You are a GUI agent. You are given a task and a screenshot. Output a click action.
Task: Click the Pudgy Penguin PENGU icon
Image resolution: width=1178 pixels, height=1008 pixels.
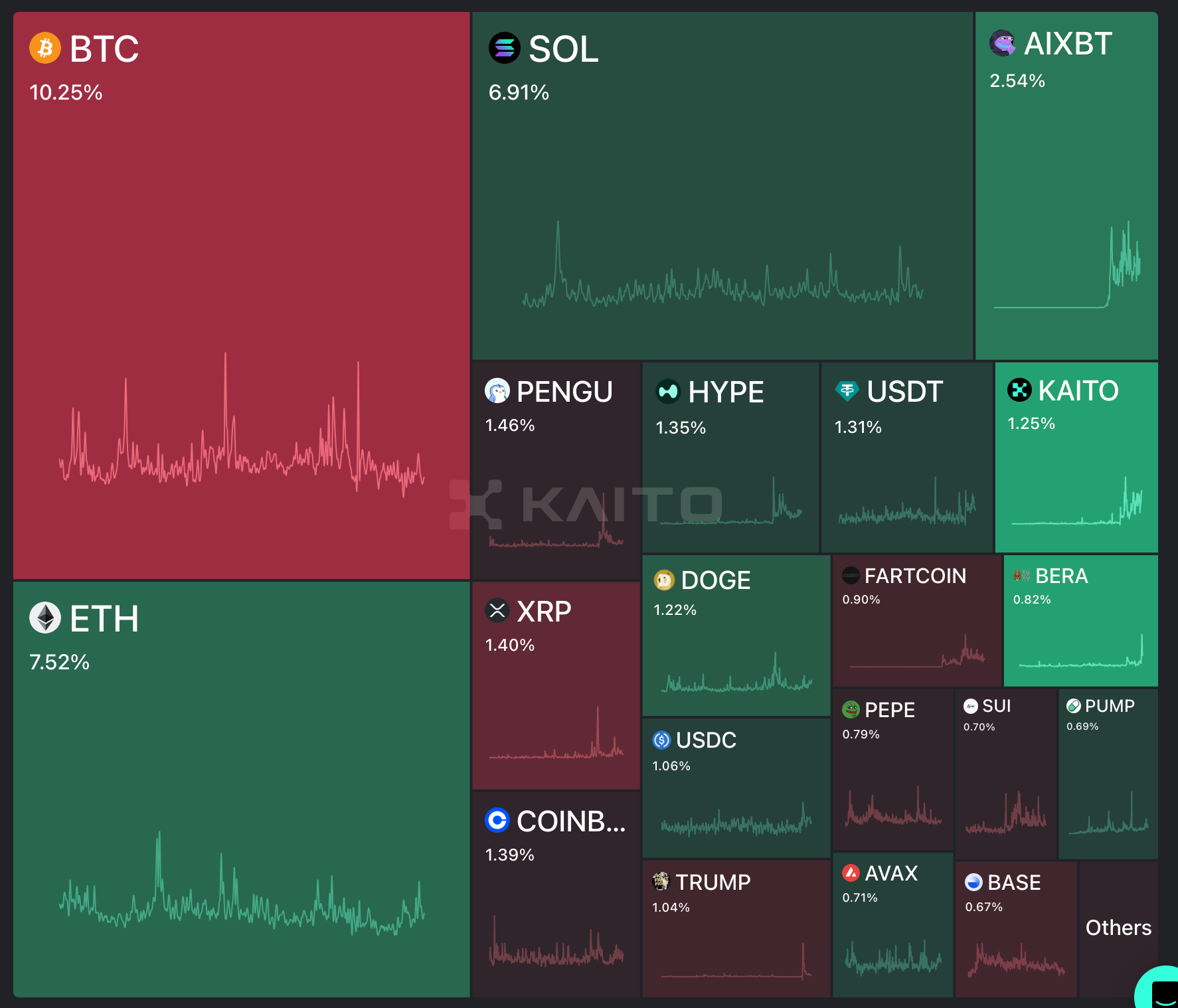point(497,391)
